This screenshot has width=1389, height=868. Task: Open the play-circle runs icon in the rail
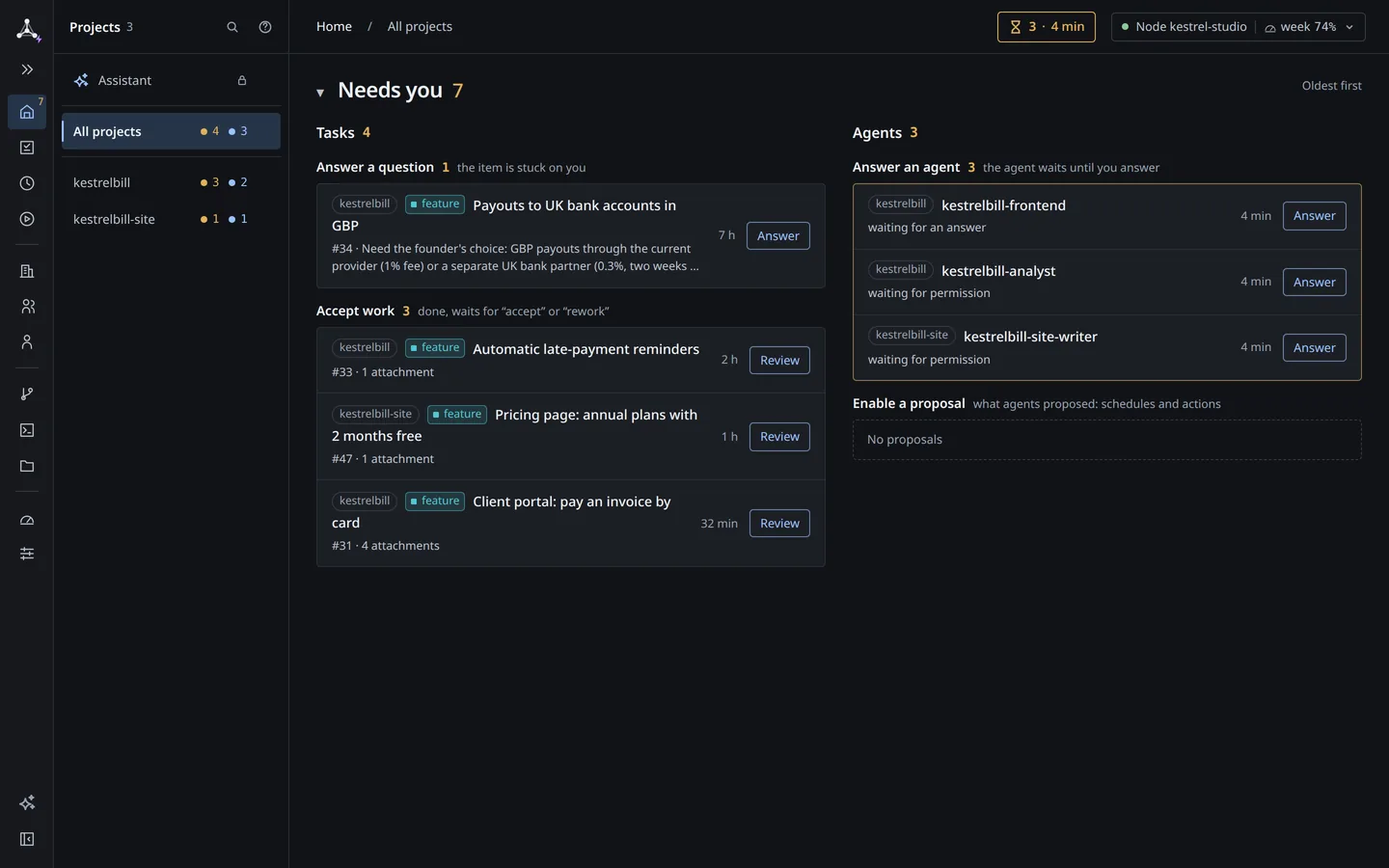[x=27, y=219]
